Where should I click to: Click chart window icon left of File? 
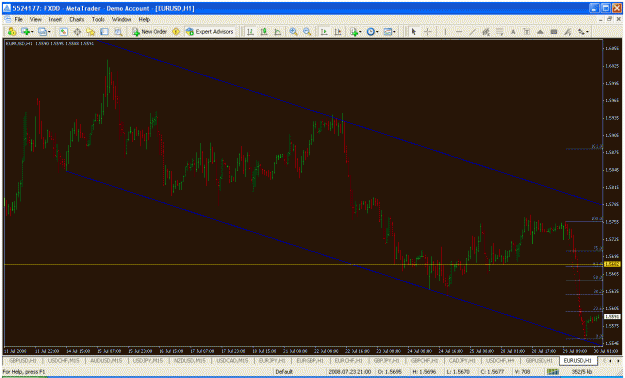coord(7,19)
